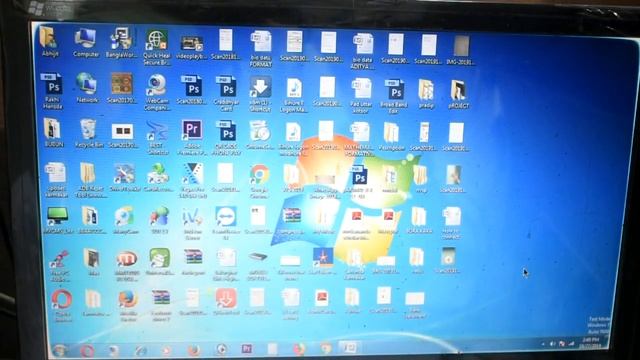Open the pROJECT folder

pos(458,94)
